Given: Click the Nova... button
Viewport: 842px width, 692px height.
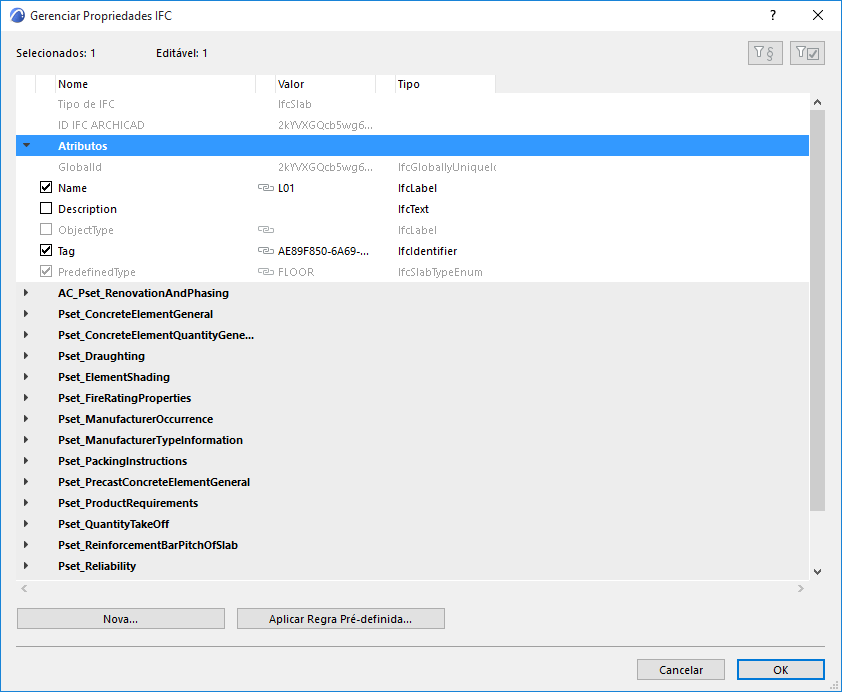Looking at the screenshot, I should 121,618.
